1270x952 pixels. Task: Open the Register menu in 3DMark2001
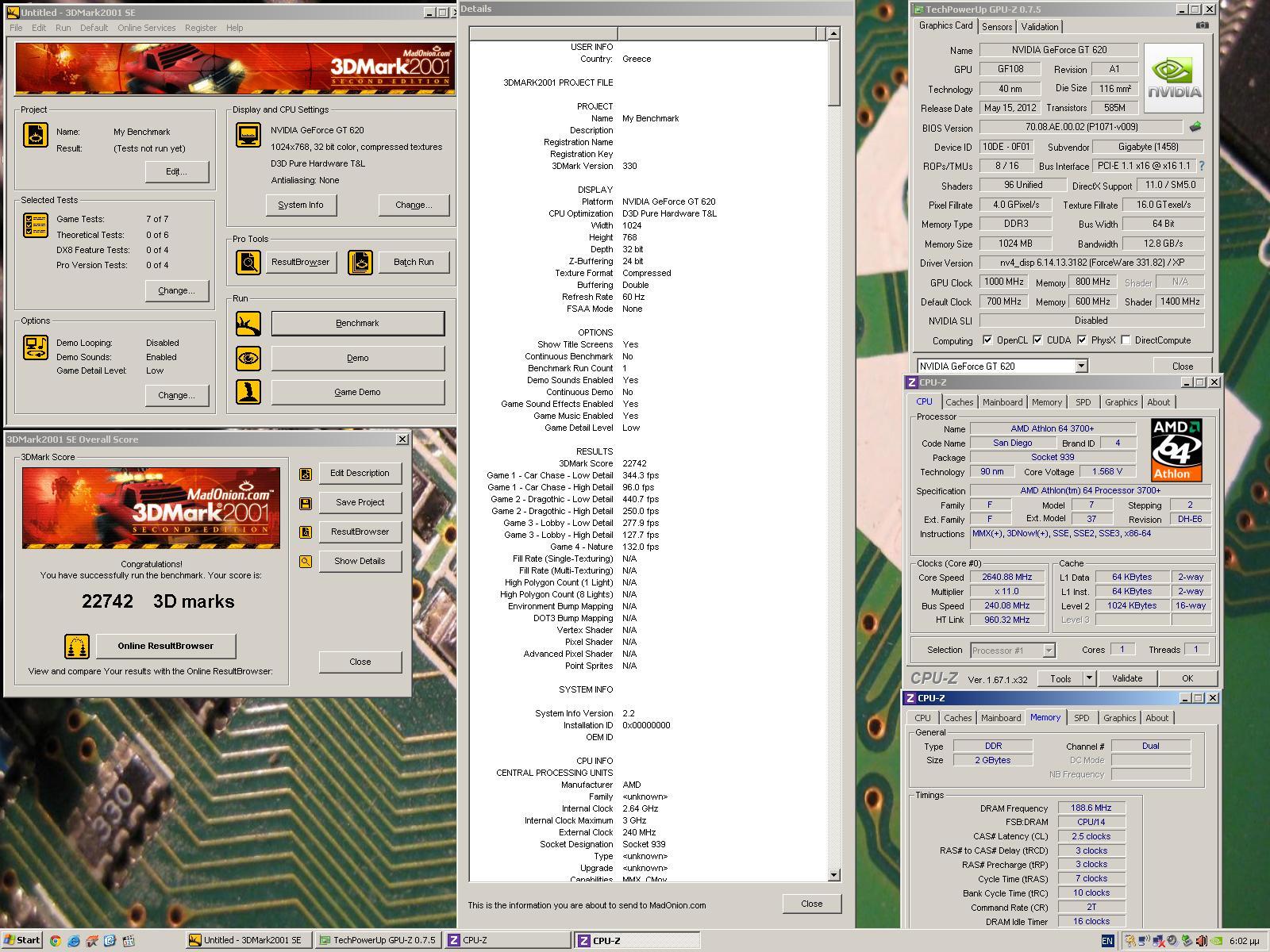200,28
